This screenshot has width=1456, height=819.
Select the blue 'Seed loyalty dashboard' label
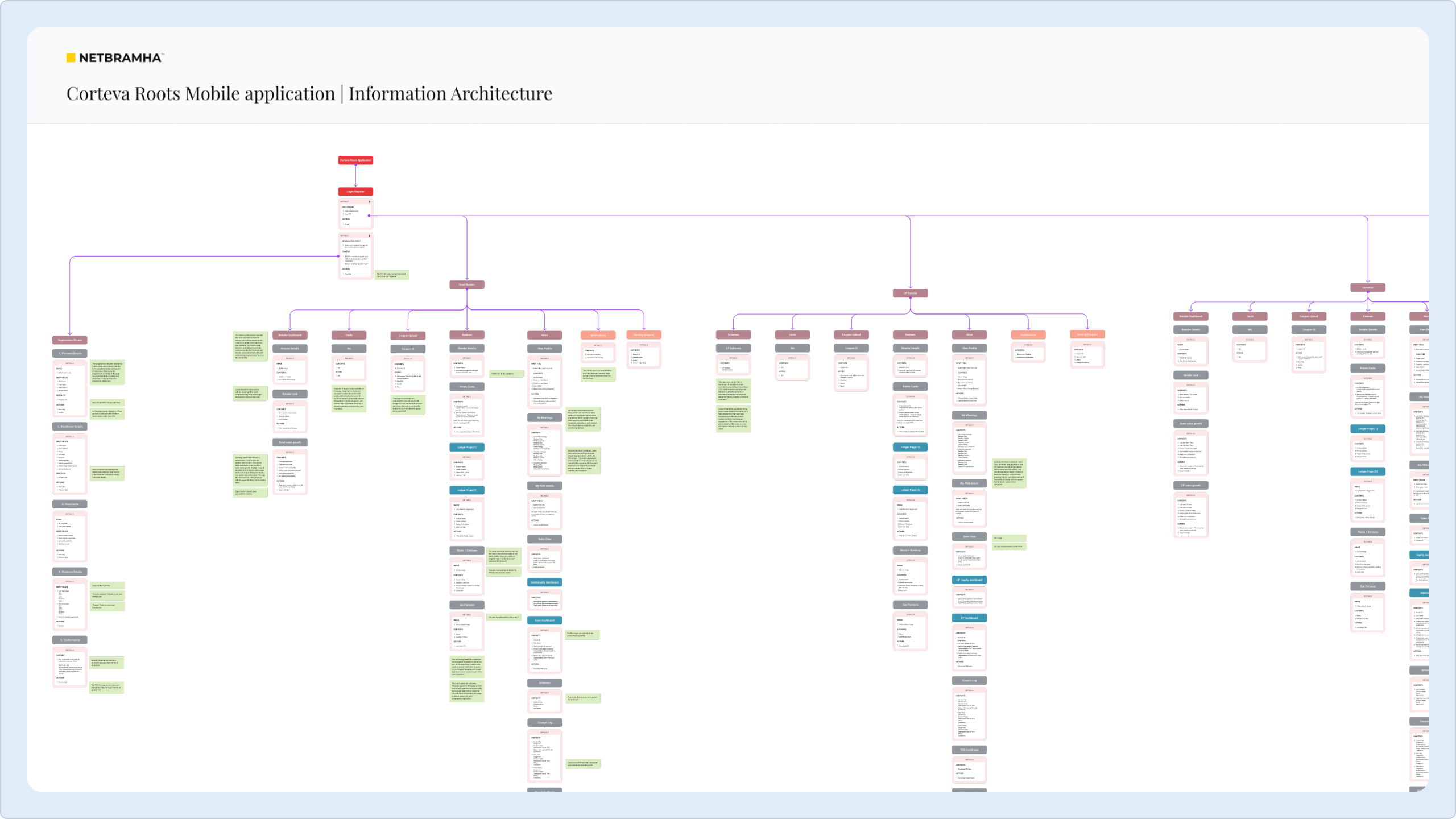(x=545, y=582)
